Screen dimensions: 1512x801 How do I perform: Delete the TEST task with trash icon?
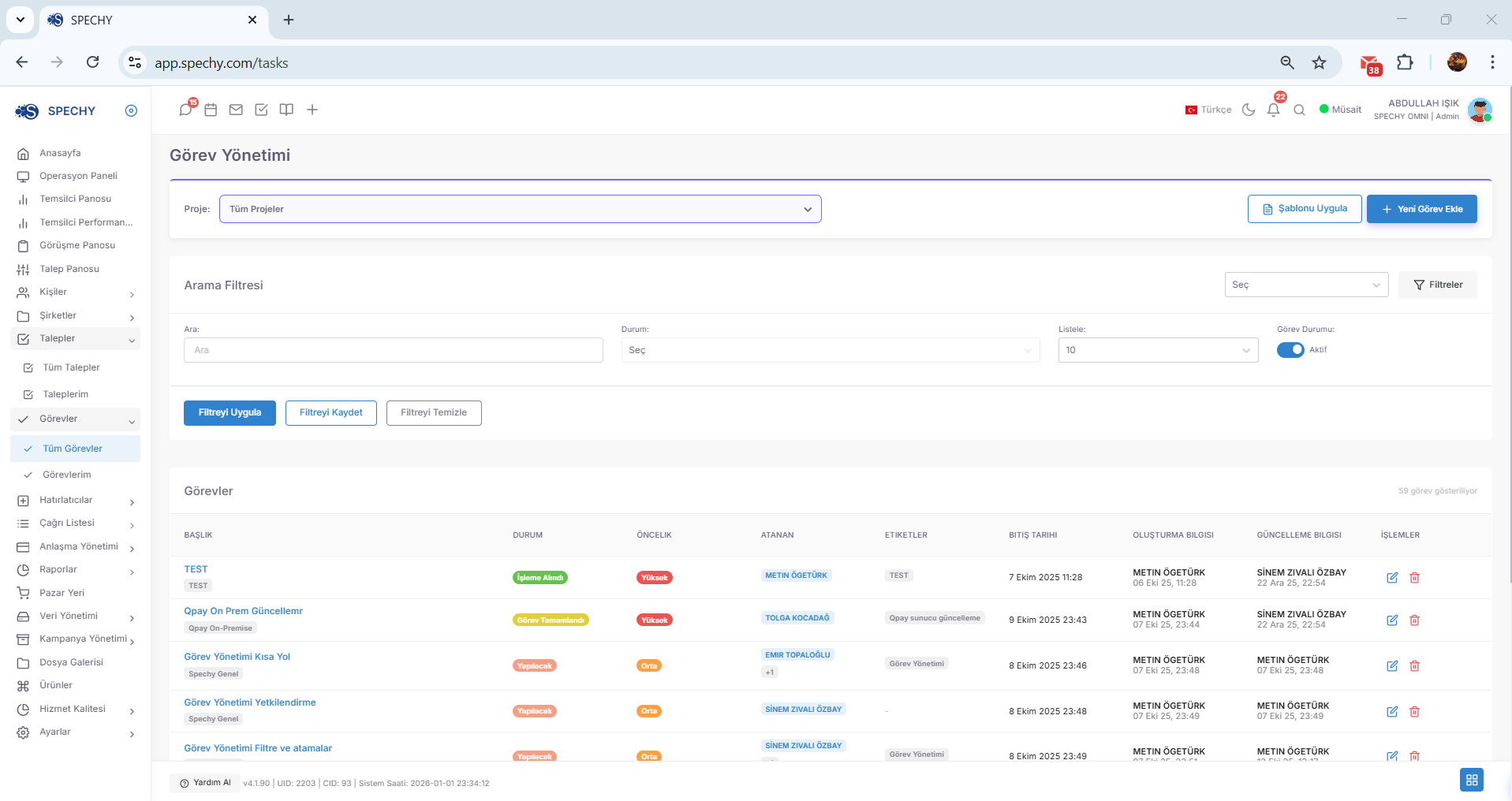(x=1414, y=577)
